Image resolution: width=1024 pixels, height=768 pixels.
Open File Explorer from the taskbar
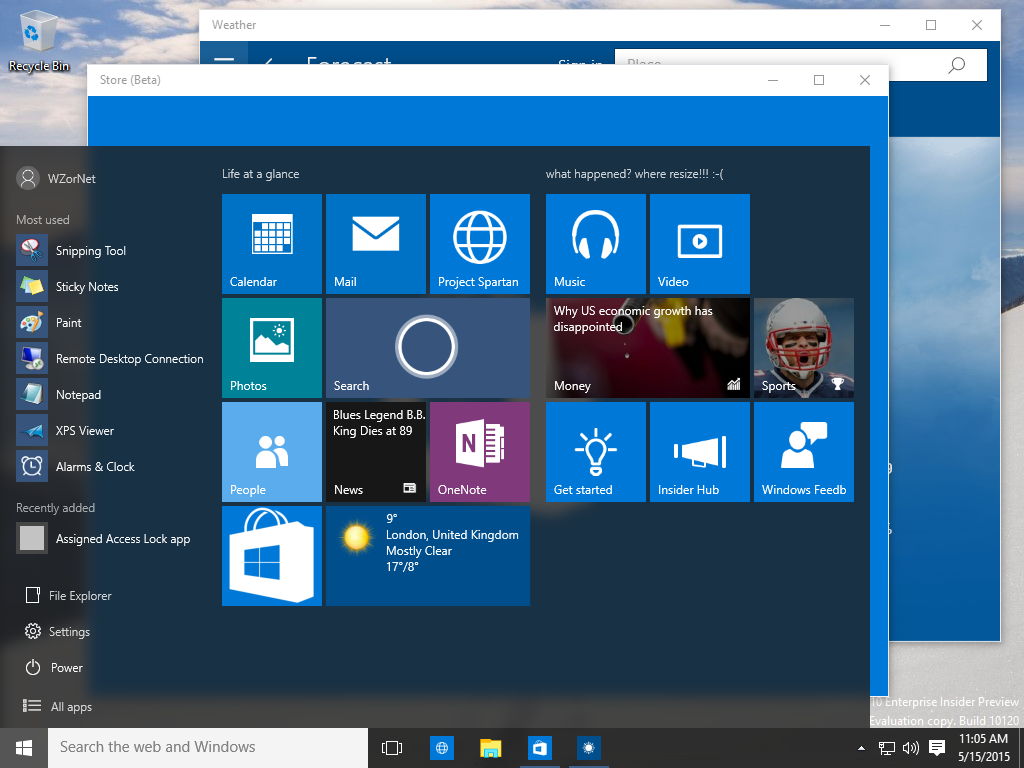pos(490,748)
